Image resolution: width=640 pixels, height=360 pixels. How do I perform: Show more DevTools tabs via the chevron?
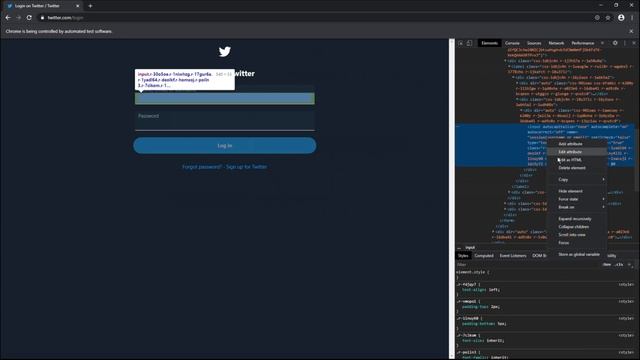tap(602, 43)
